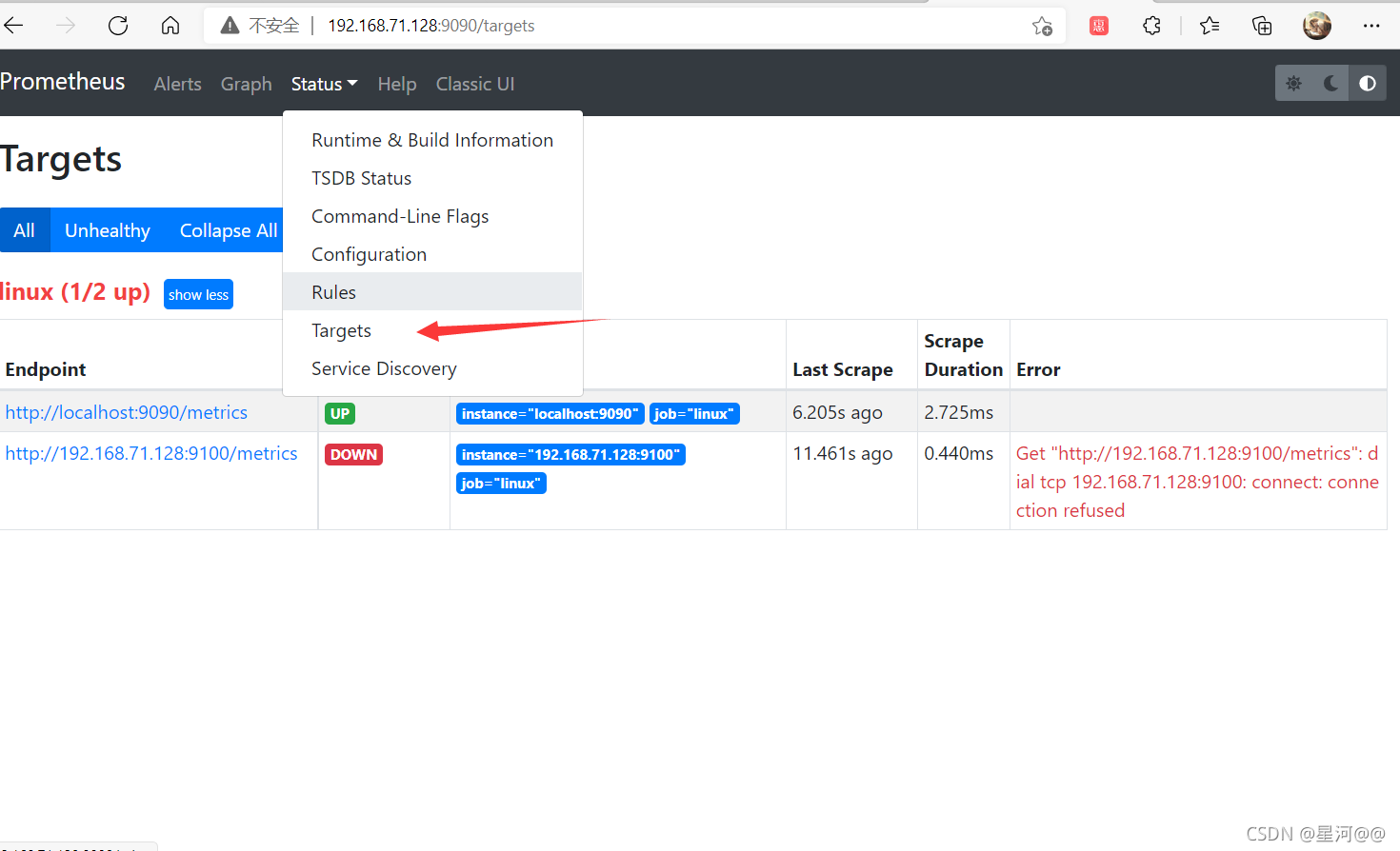This screenshot has height=851, width=1400.
Task: Click the linux (1/2 up) job heading
Action: click(75, 291)
